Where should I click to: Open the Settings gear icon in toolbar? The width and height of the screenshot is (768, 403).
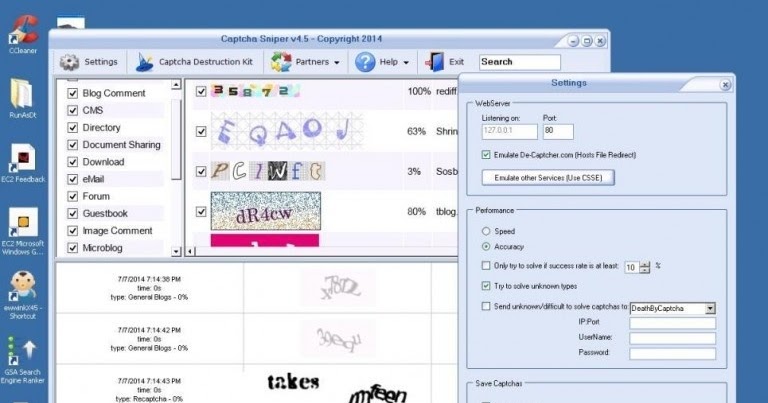click(x=69, y=62)
